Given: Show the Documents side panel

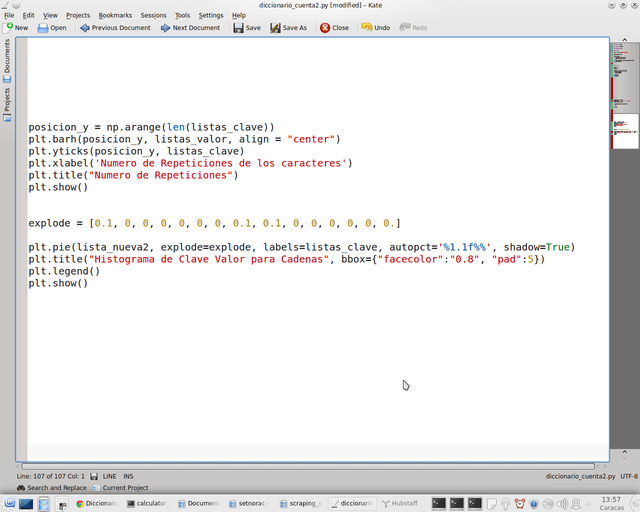Looking at the screenshot, I should pos(7,61).
